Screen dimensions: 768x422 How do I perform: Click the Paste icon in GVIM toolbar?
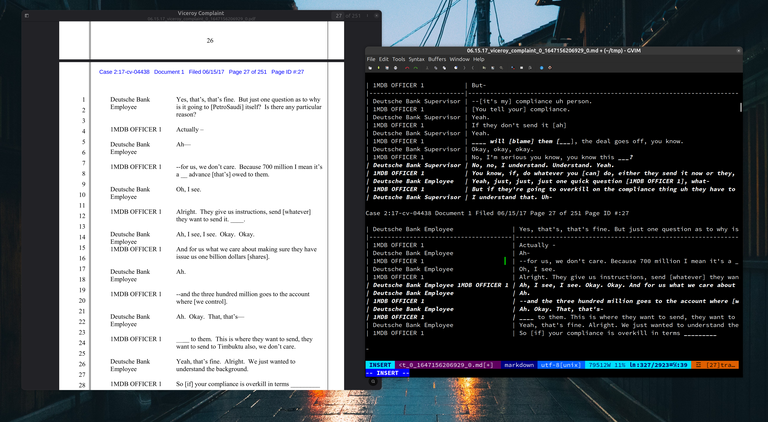click(444, 67)
